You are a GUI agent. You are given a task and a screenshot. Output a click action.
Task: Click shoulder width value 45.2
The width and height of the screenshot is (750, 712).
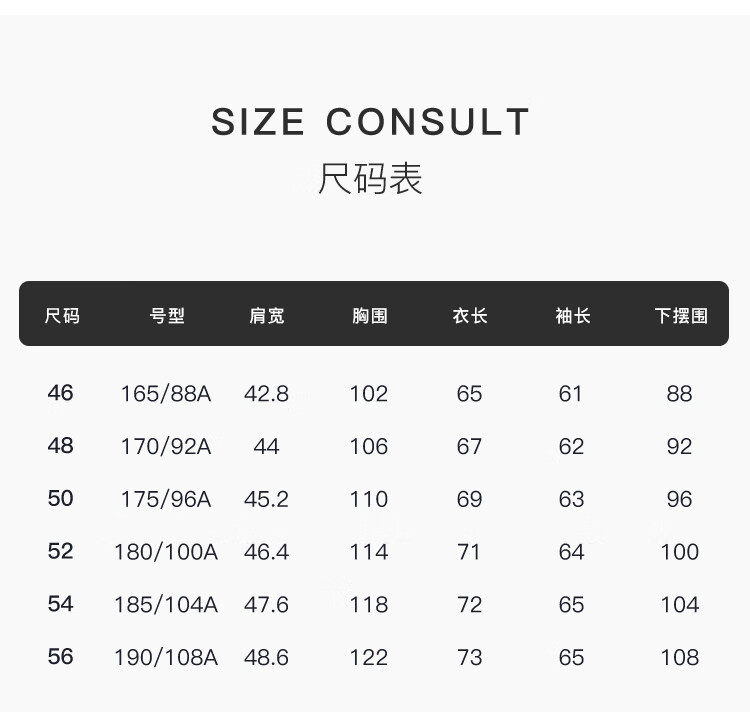266,499
